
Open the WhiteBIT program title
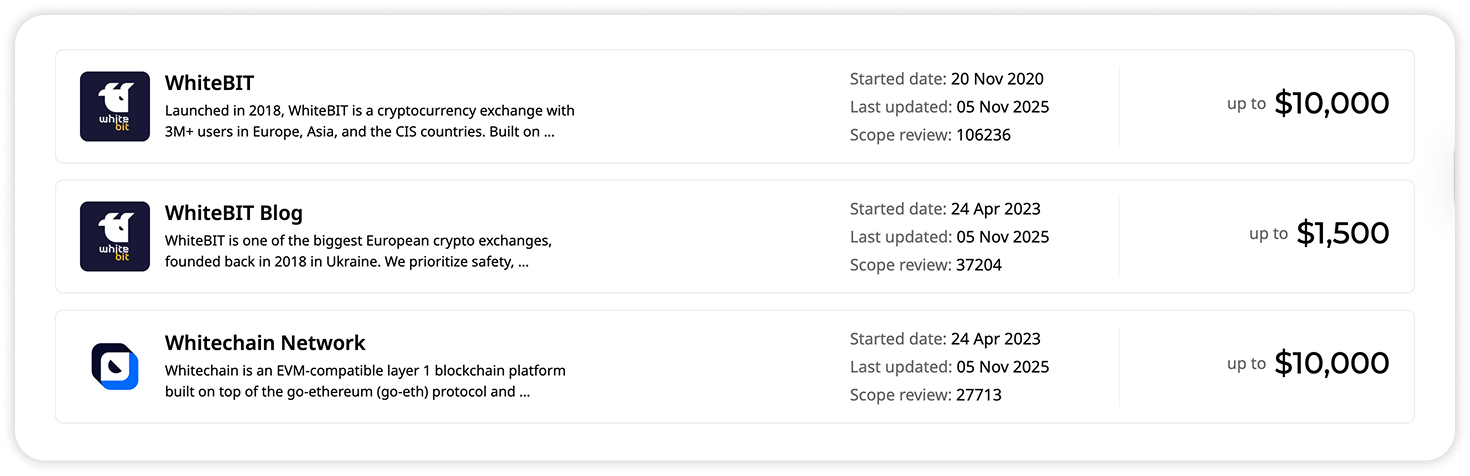(x=209, y=82)
